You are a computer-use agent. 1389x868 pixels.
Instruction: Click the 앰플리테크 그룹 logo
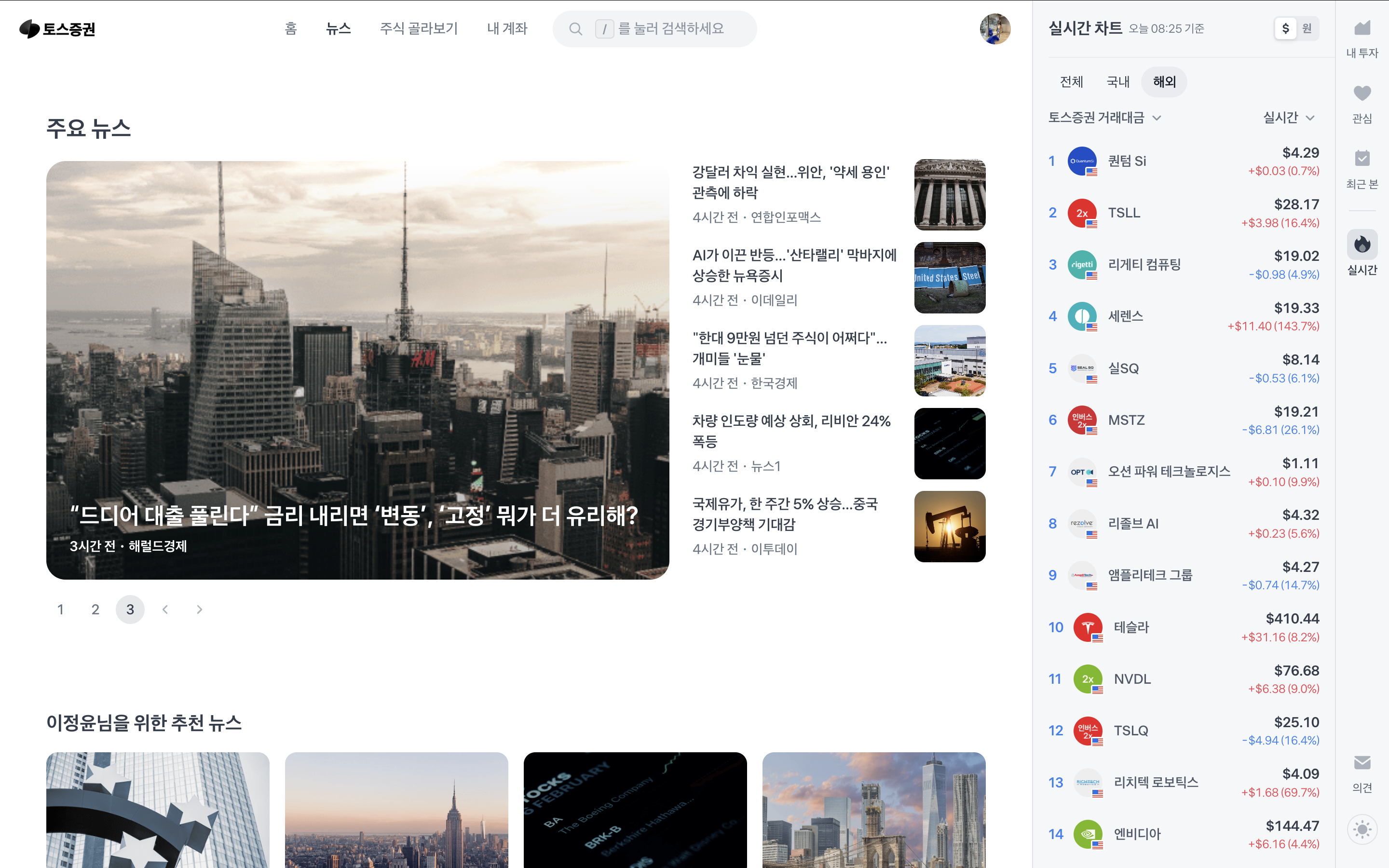click(1082, 575)
